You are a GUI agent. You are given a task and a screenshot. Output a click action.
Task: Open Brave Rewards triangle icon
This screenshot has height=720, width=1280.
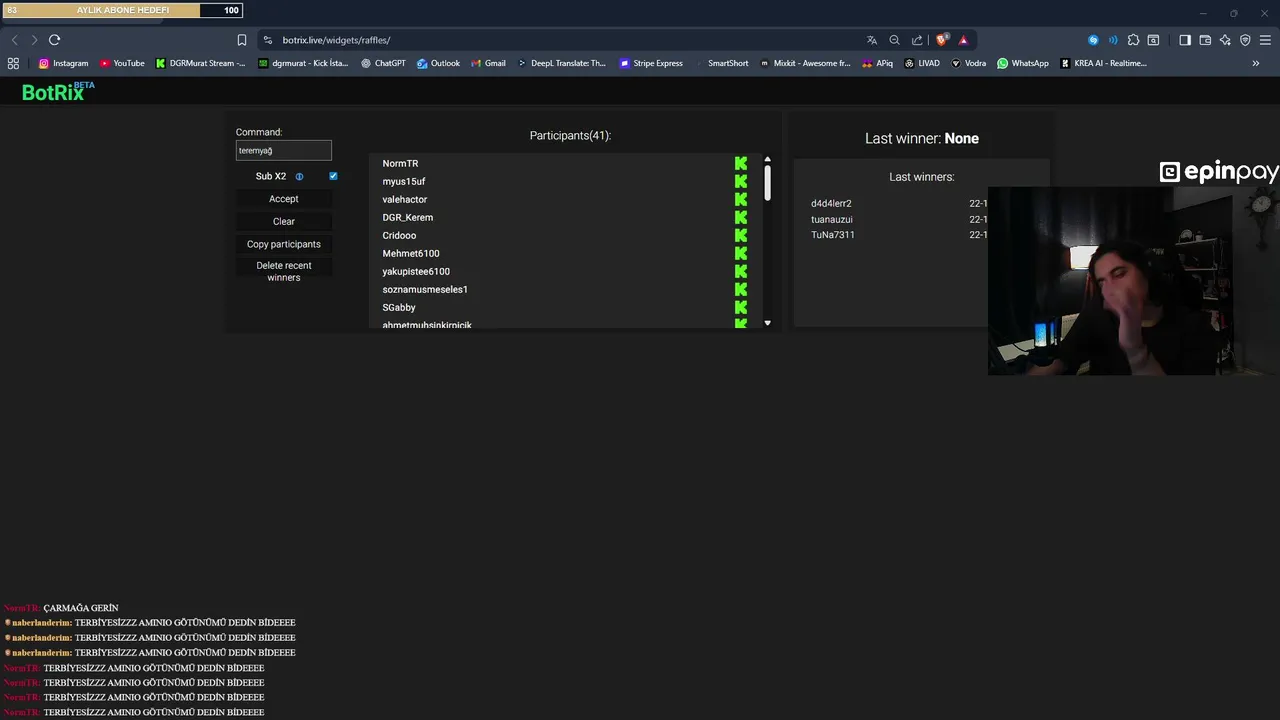pos(963,40)
